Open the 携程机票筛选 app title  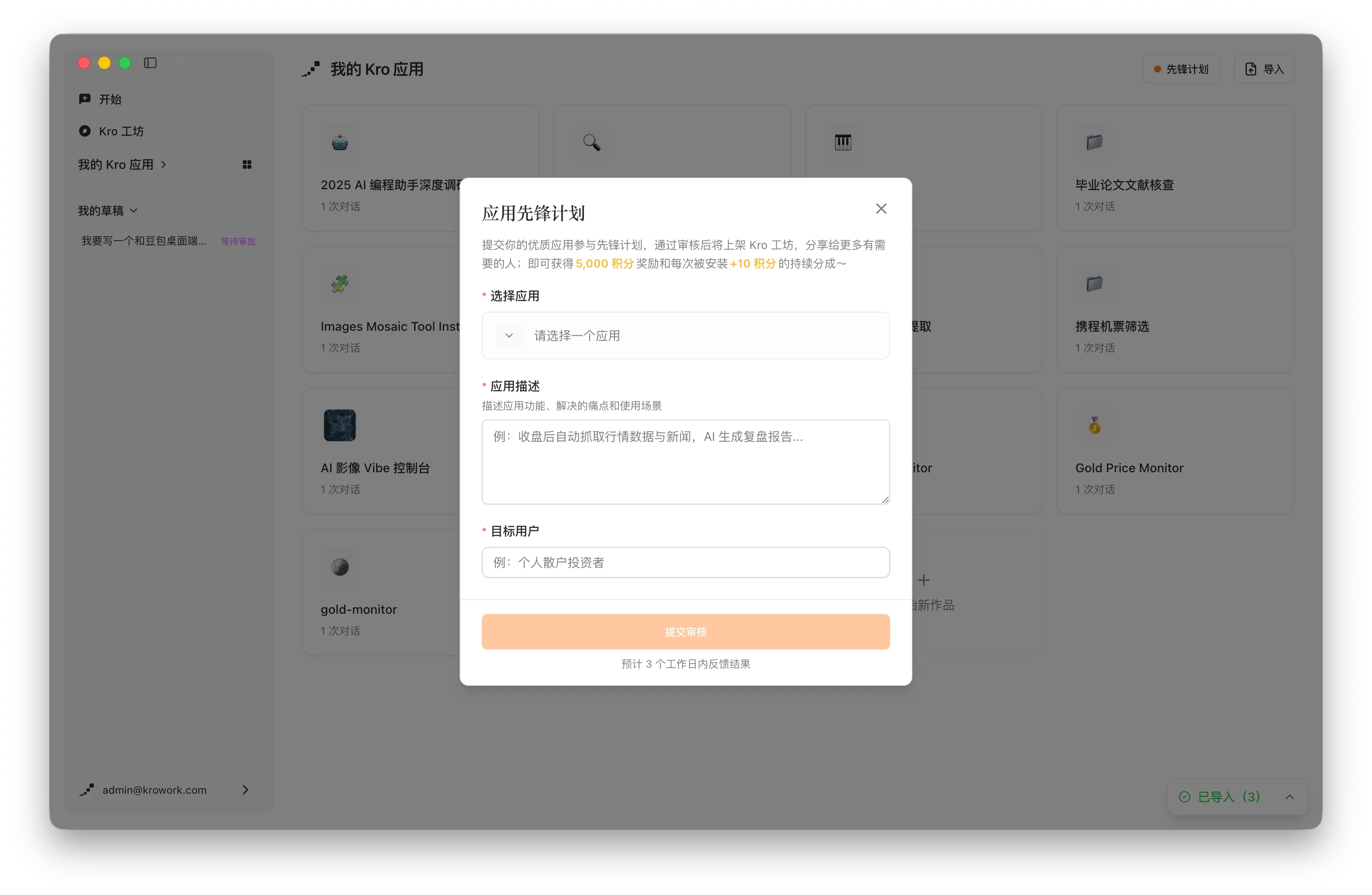pos(1112,326)
